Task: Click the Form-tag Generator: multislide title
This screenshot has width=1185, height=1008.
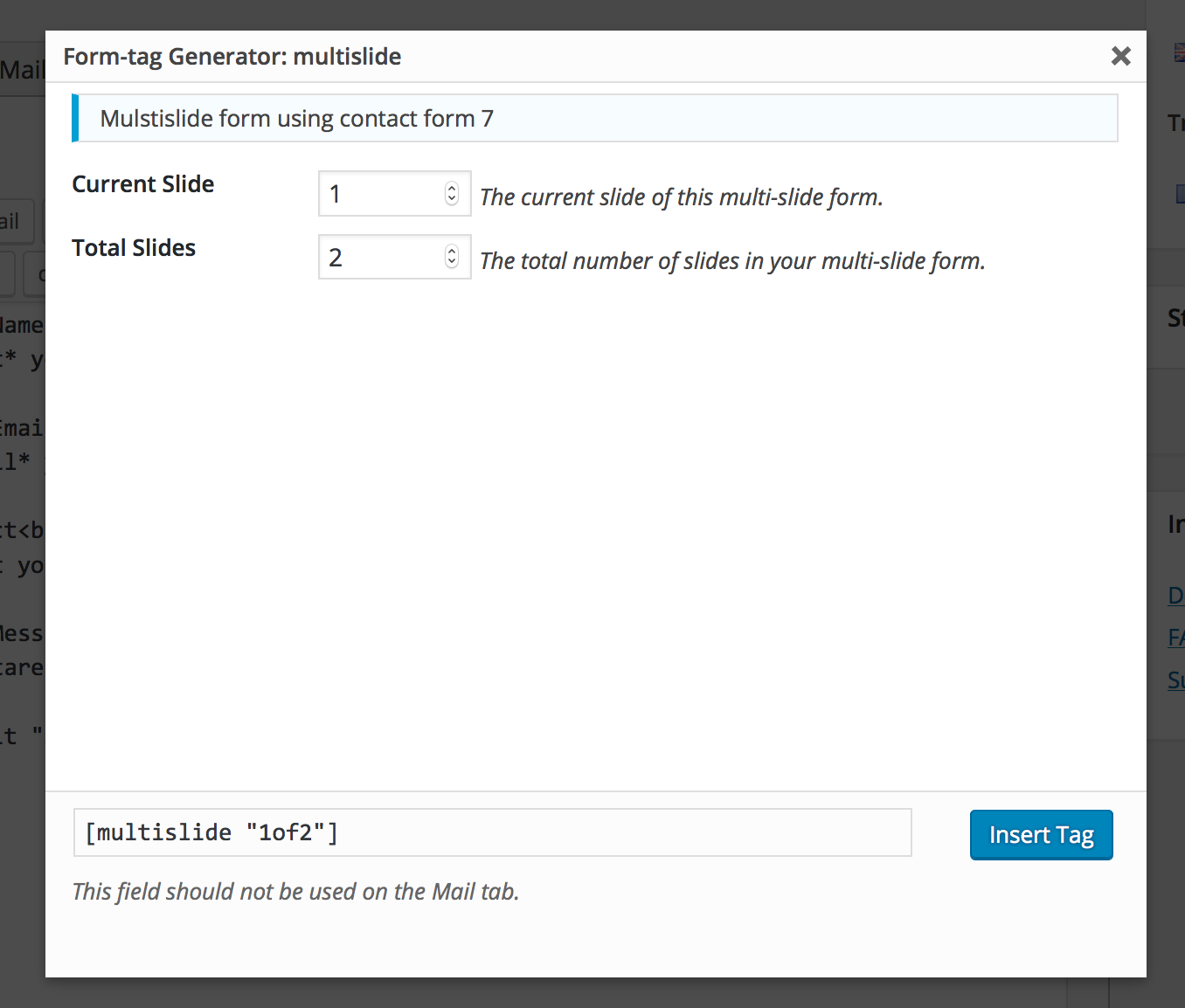Action: point(232,57)
